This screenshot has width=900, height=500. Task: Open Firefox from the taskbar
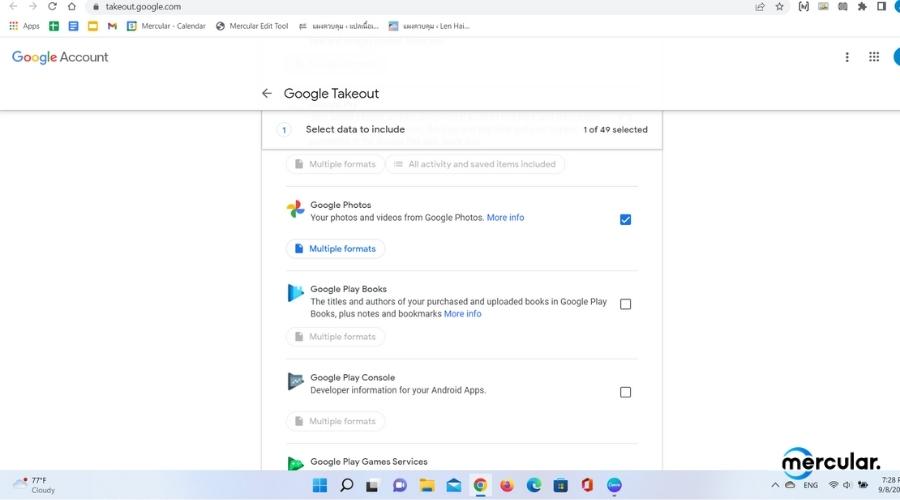tap(507, 486)
